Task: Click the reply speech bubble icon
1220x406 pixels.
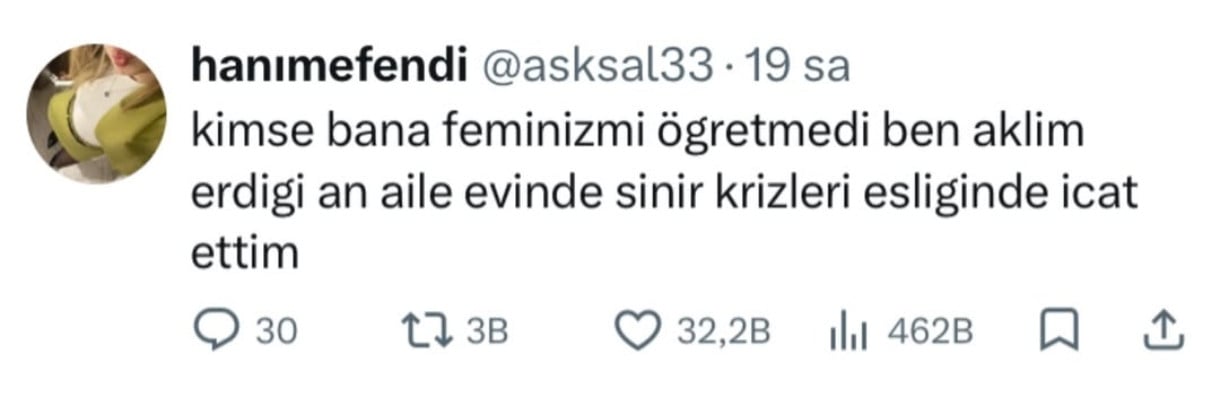Action: (x=211, y=332)
